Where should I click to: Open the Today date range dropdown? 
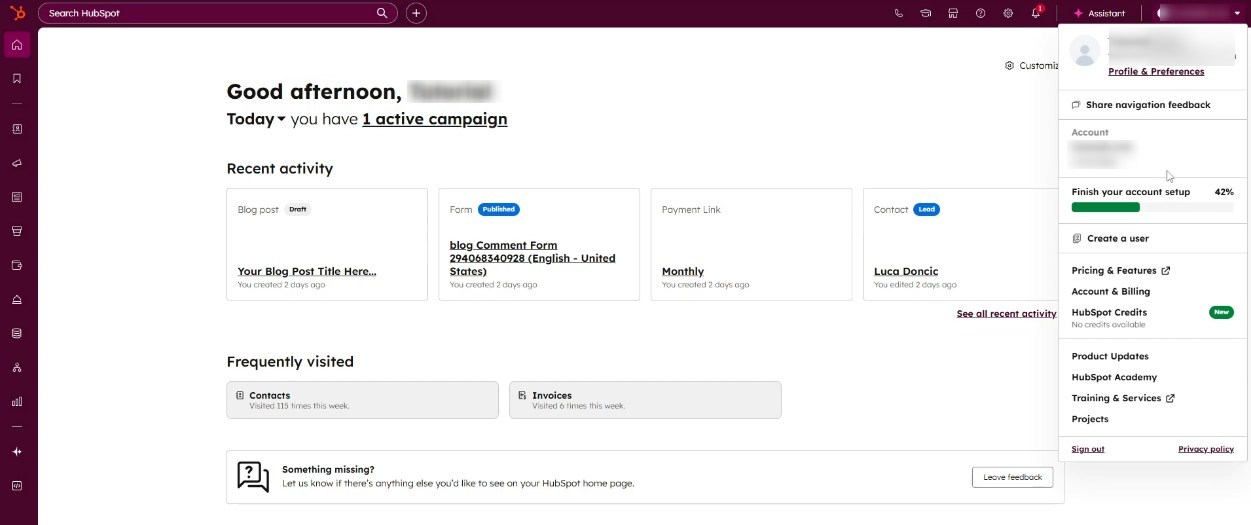point(256,119)
